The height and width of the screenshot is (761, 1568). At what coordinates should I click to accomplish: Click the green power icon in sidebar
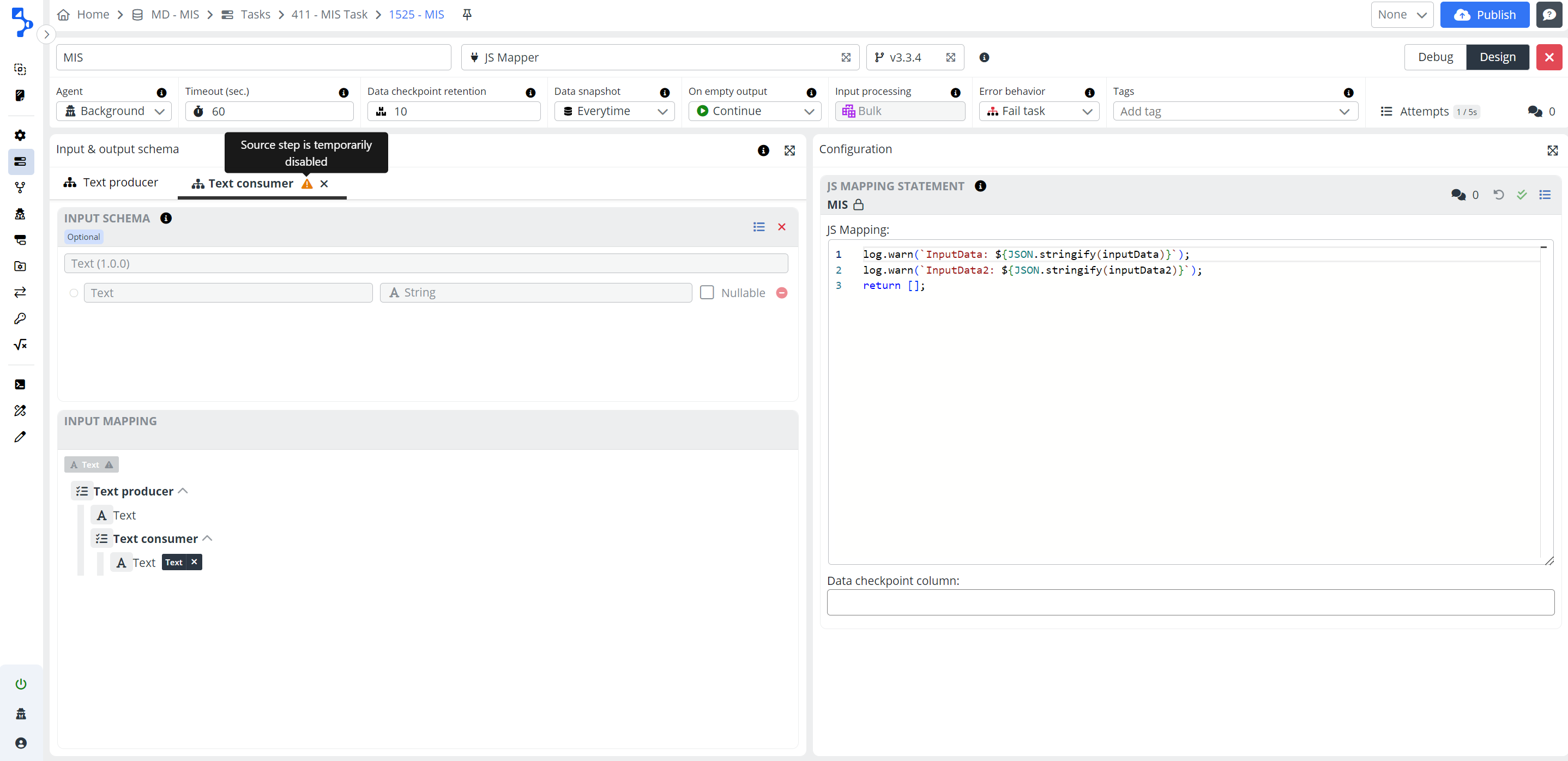(x=21, y=684)
